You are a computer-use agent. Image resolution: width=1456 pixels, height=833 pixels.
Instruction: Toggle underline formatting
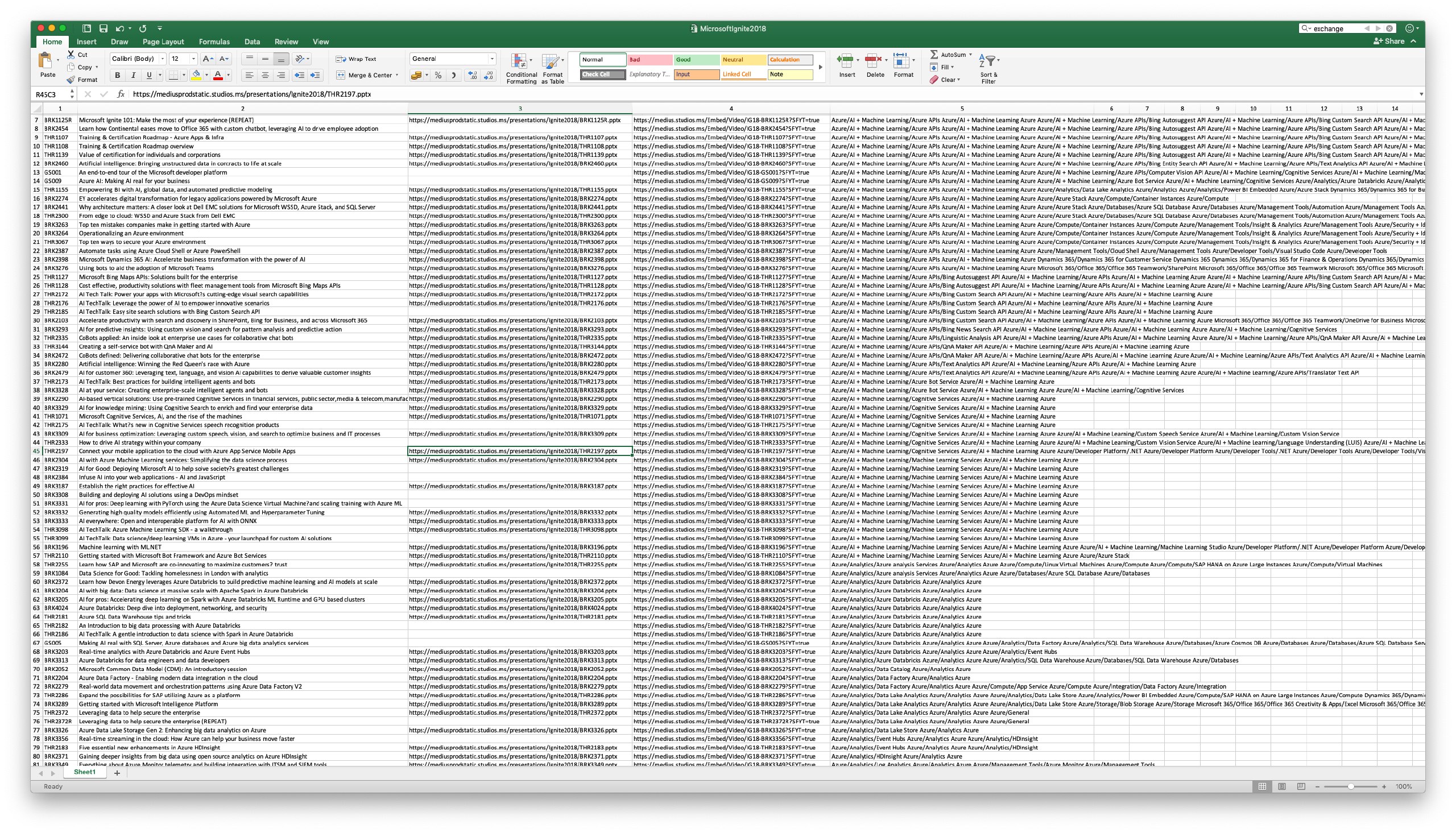coord(150,75)
